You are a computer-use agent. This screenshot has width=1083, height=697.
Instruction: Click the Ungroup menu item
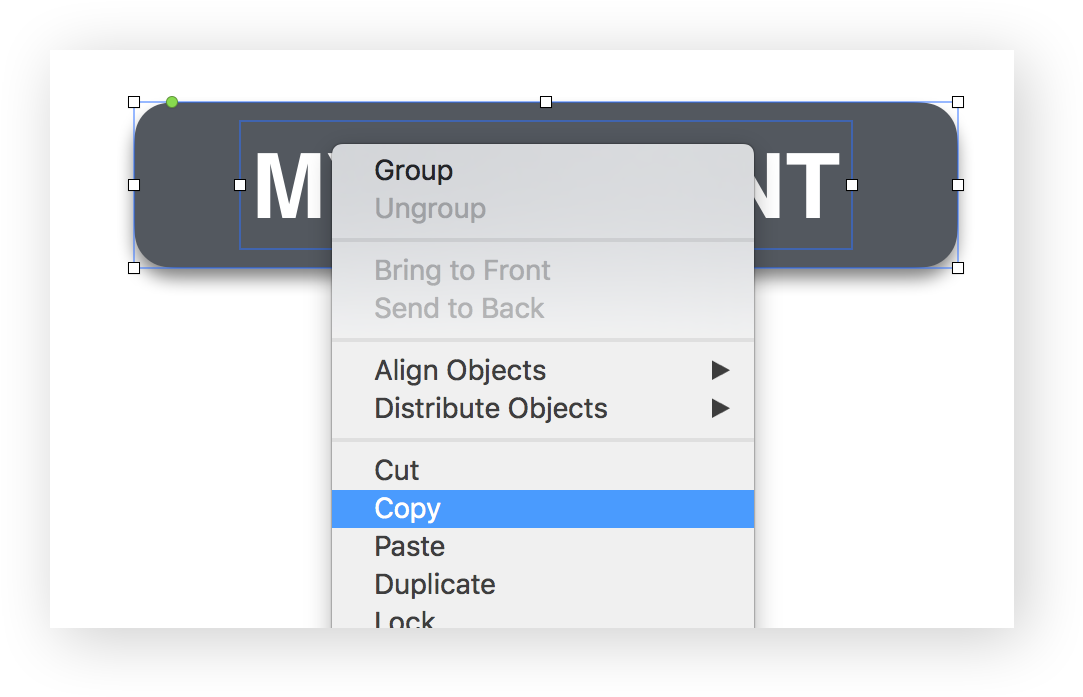429,209
